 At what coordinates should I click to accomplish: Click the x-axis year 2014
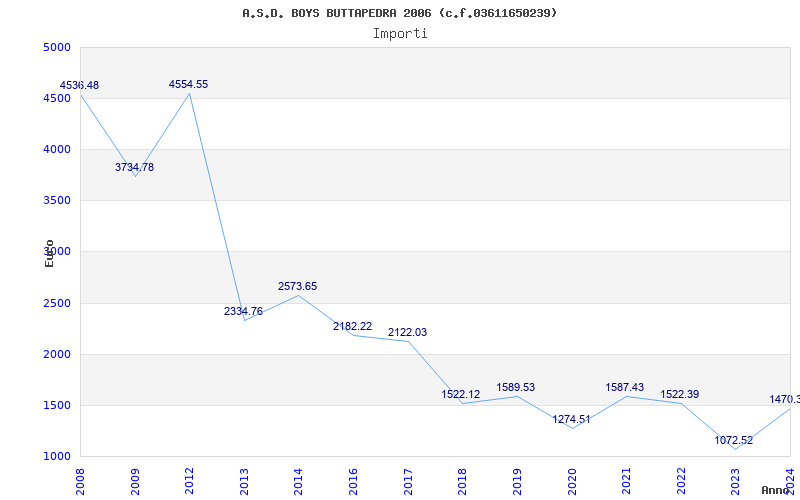tap(298, 481)
